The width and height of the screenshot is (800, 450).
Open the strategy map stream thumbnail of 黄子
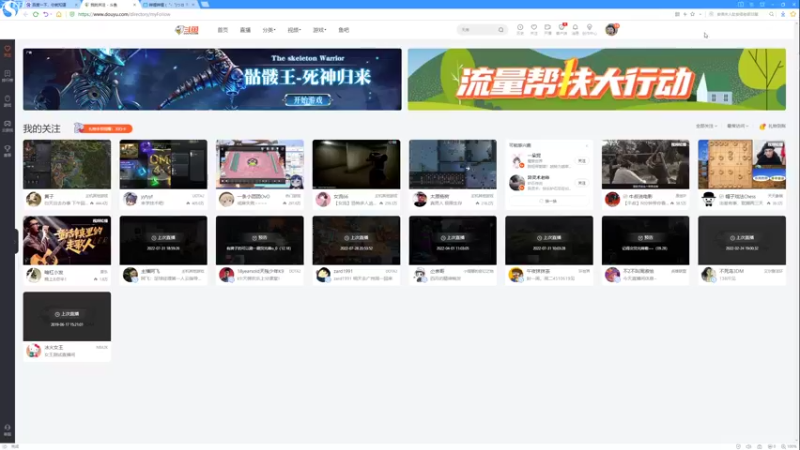[x=67, y=164]
